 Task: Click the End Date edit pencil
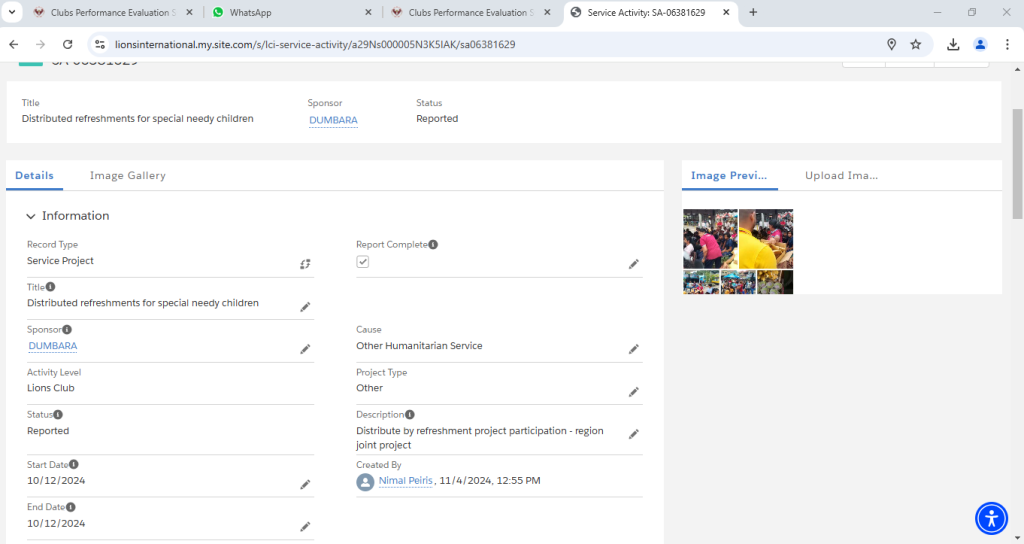305,526
